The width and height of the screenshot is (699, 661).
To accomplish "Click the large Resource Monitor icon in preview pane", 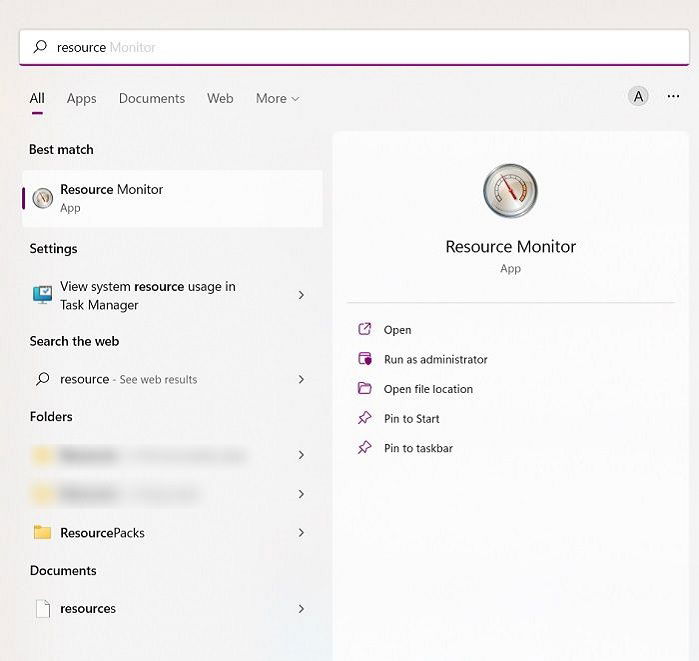I will (510, 191).
